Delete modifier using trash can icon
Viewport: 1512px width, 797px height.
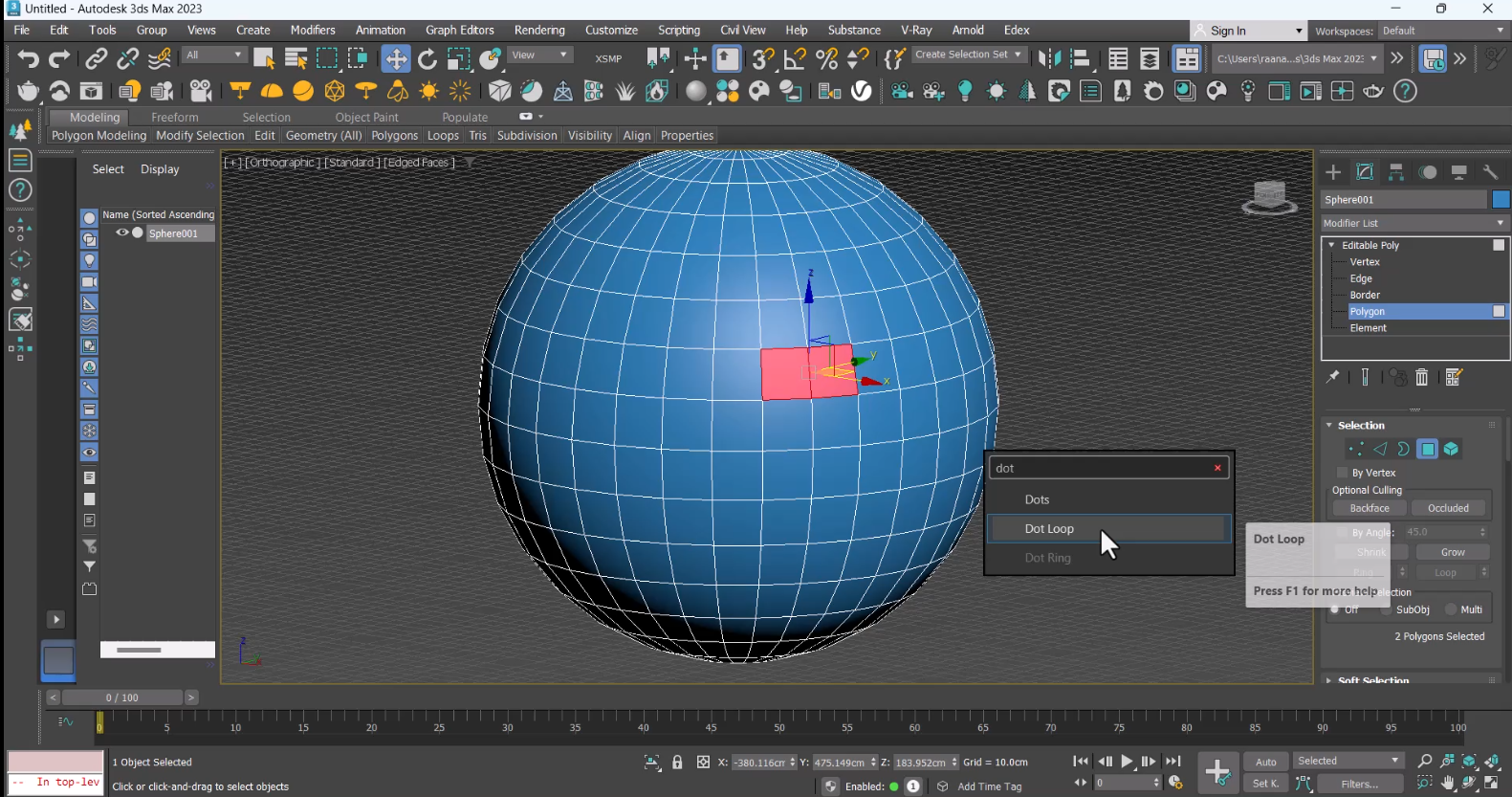pos(1422,378)
